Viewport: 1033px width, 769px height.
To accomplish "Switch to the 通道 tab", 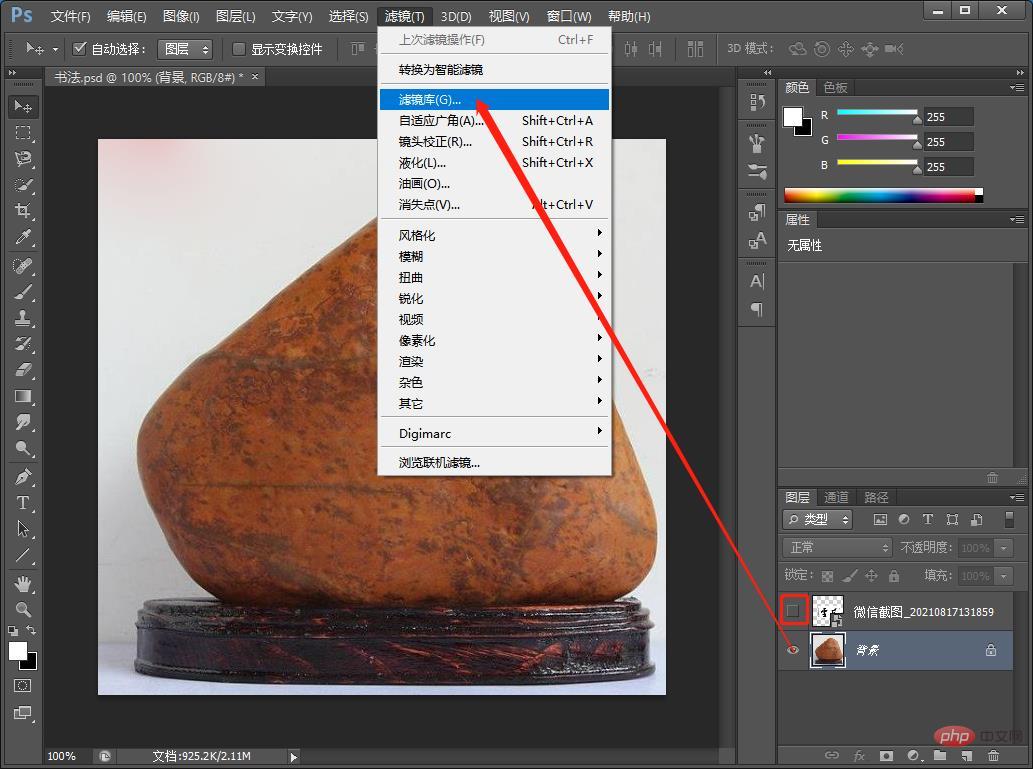I will [x=836, y=498].
